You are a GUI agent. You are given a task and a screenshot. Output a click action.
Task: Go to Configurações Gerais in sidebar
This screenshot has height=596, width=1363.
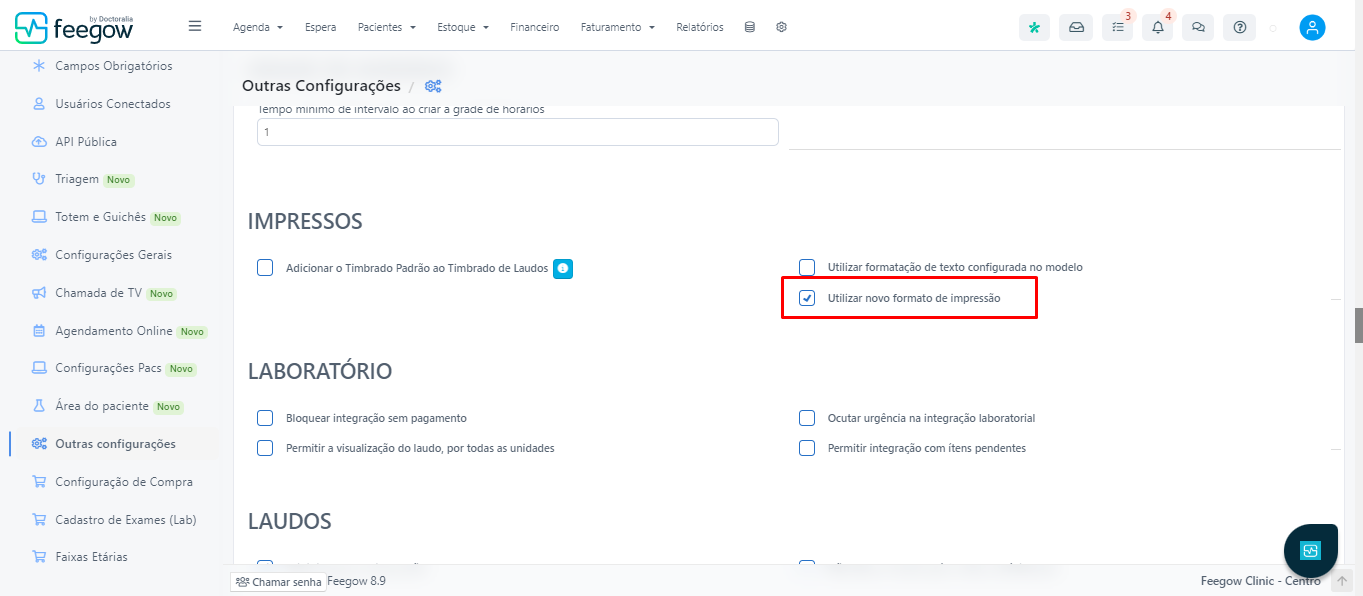(113, 255)
